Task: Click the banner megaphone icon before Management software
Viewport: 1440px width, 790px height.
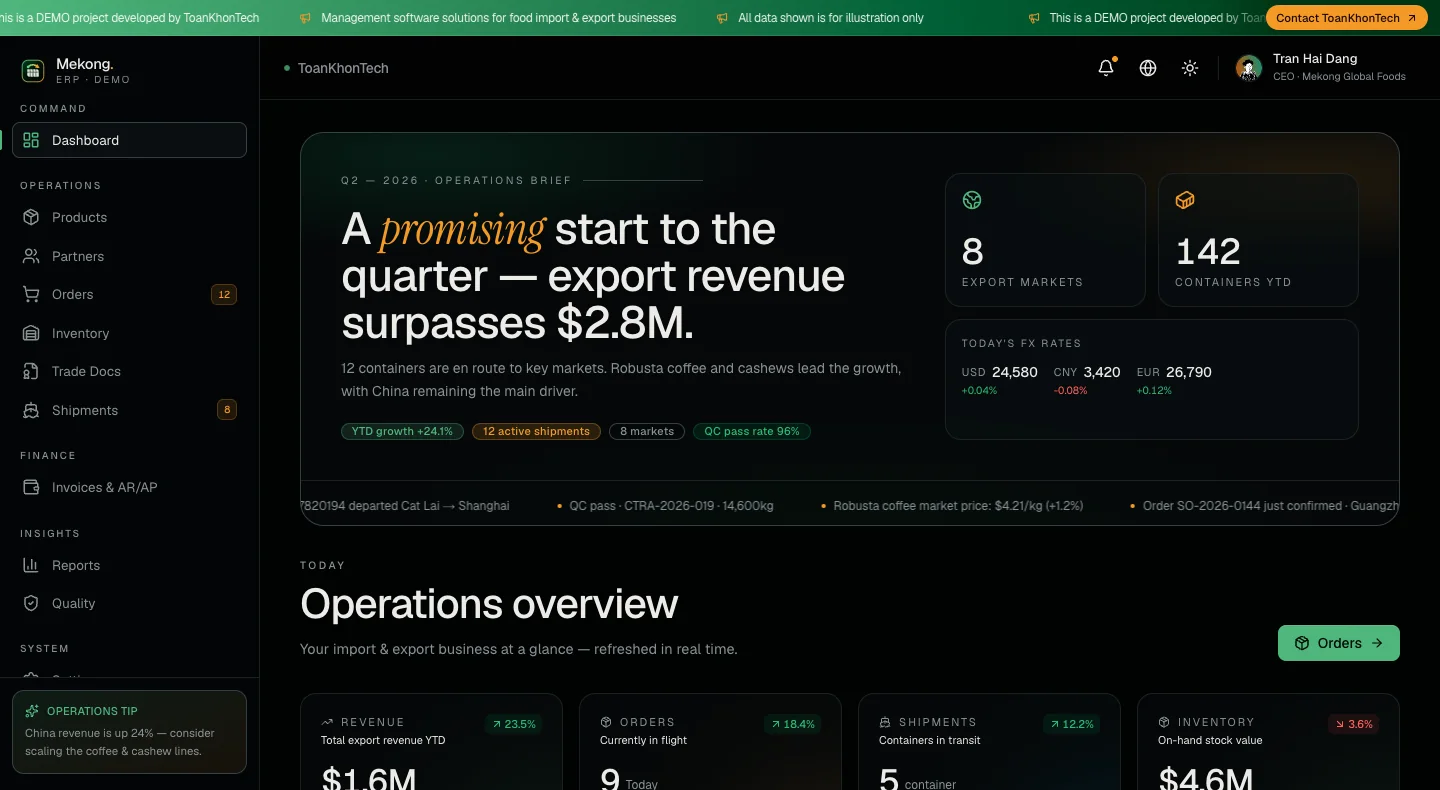Action: (304, 18)
